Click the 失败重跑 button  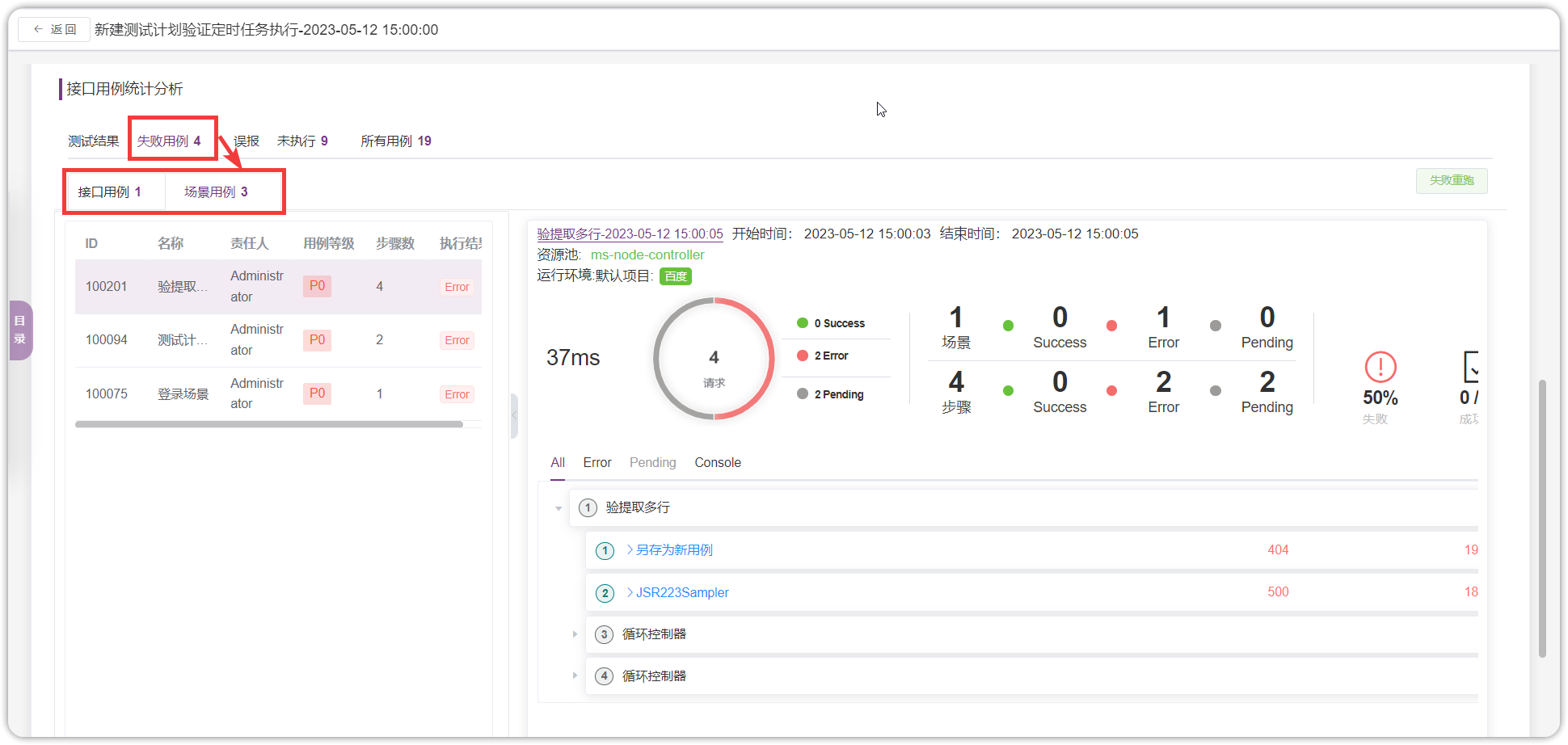tap(1452, 180)
